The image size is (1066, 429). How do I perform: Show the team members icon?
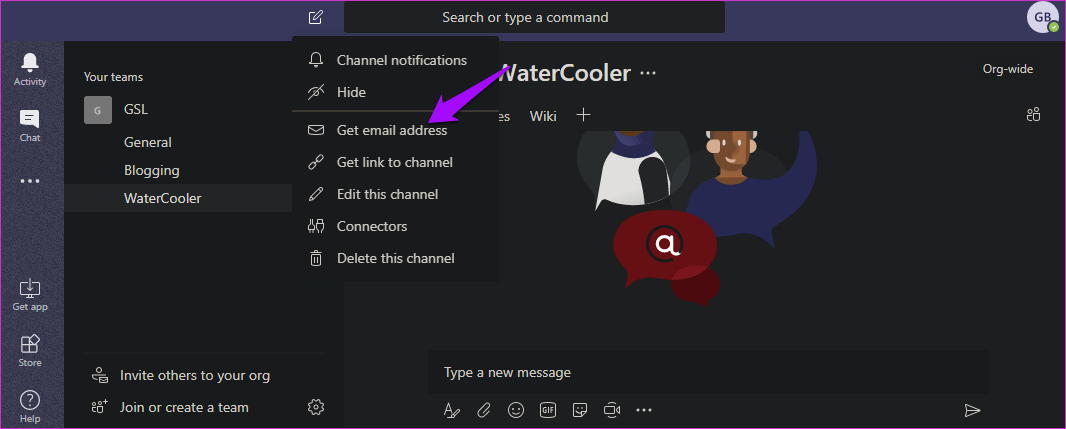click(1033, 114)
